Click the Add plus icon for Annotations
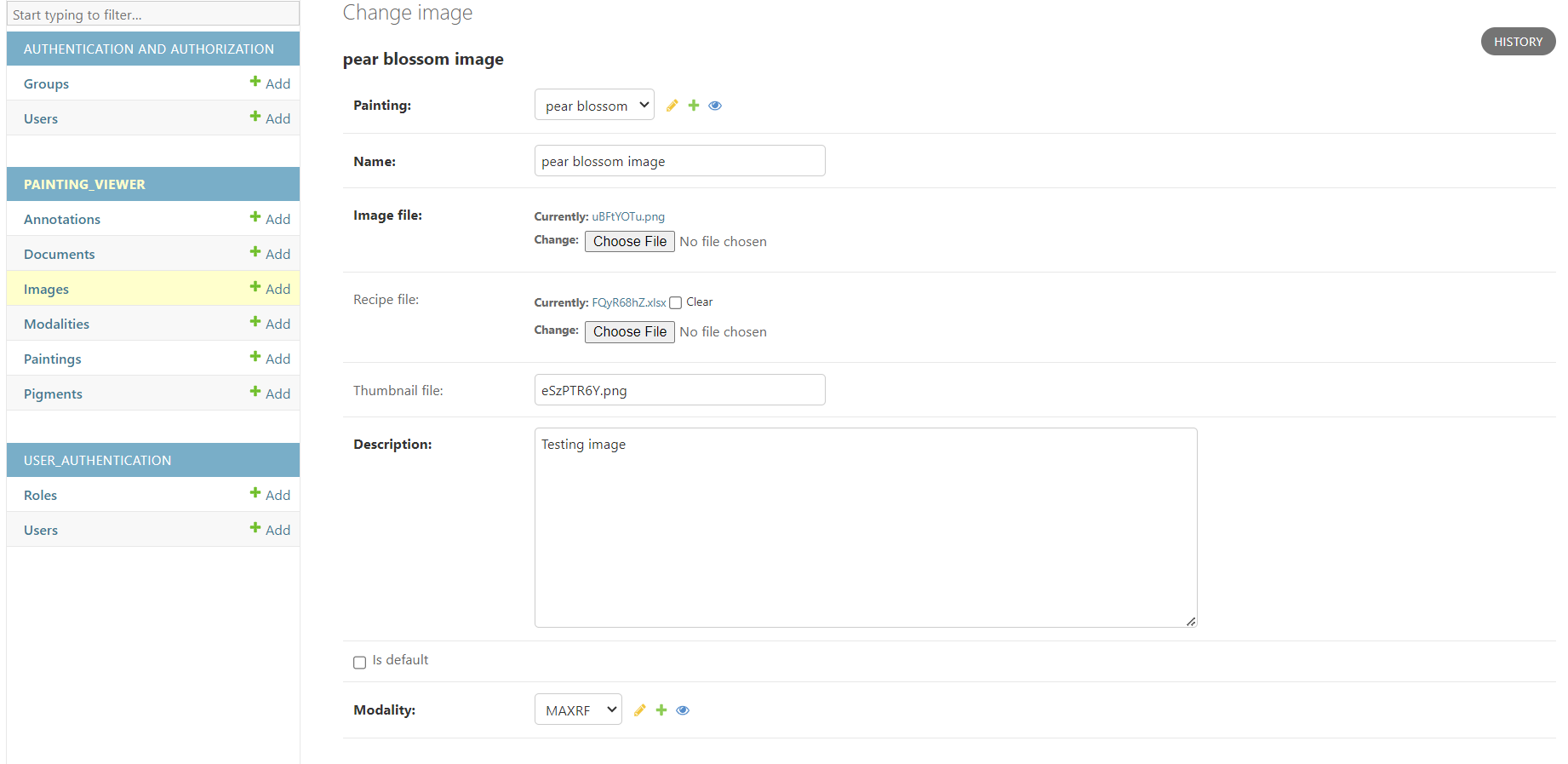The height and width of the screenshot is (764, 1568). point(255,217)
